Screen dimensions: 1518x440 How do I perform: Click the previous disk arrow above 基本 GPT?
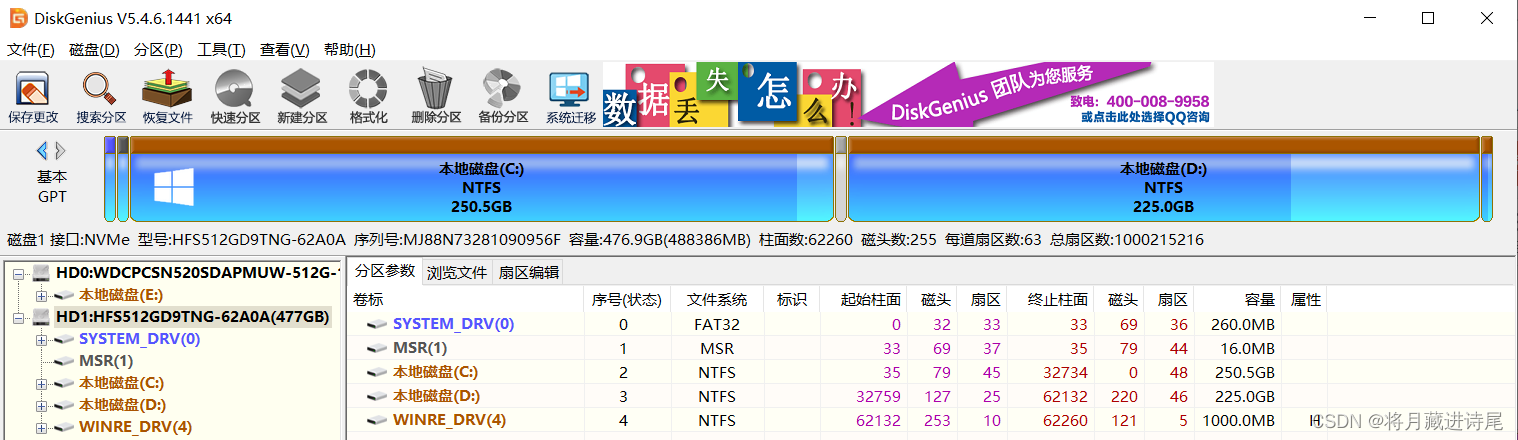click(x=42, y=151)
